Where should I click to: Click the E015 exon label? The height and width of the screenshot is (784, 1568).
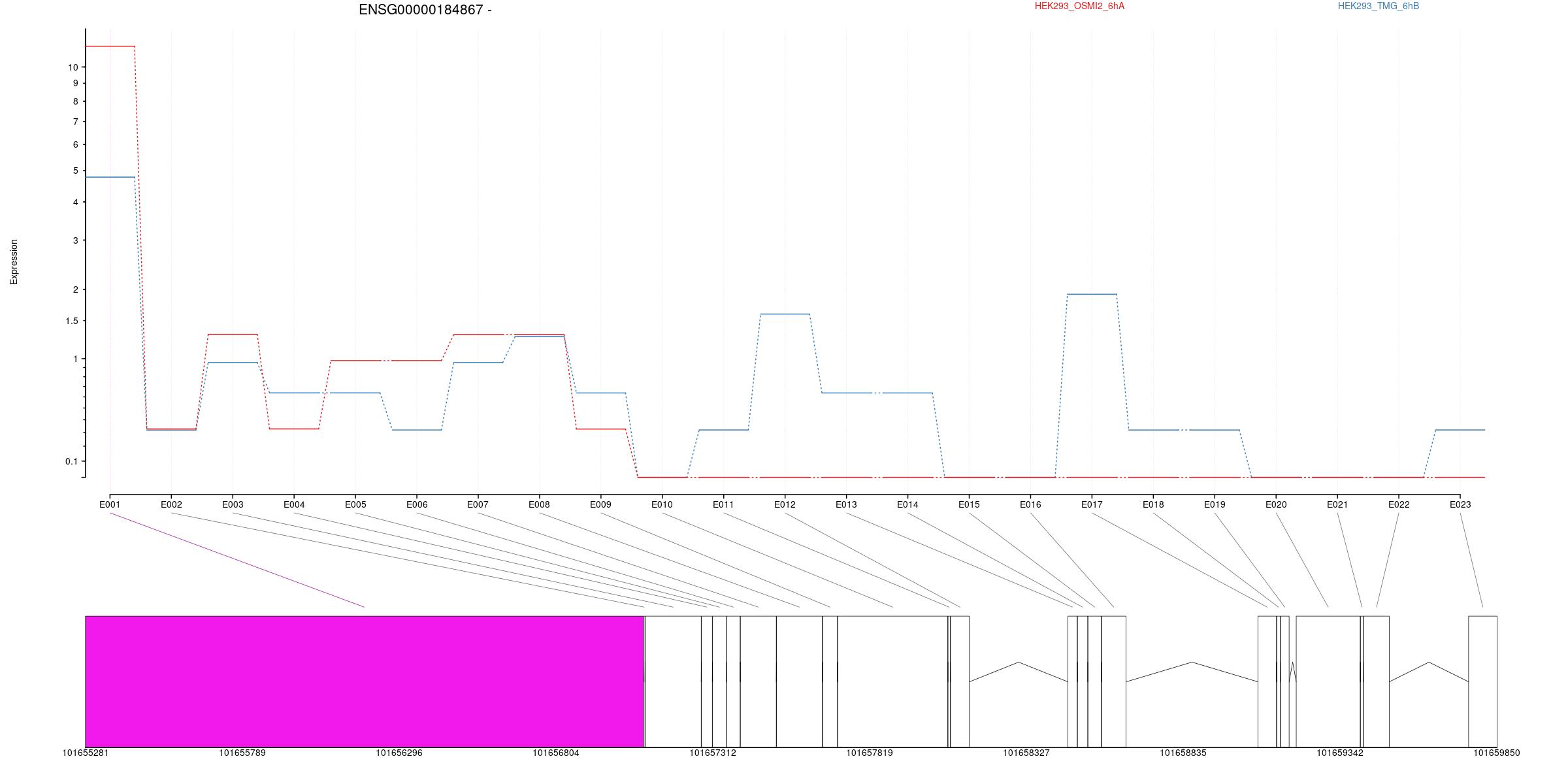click(x=969, y=504)
